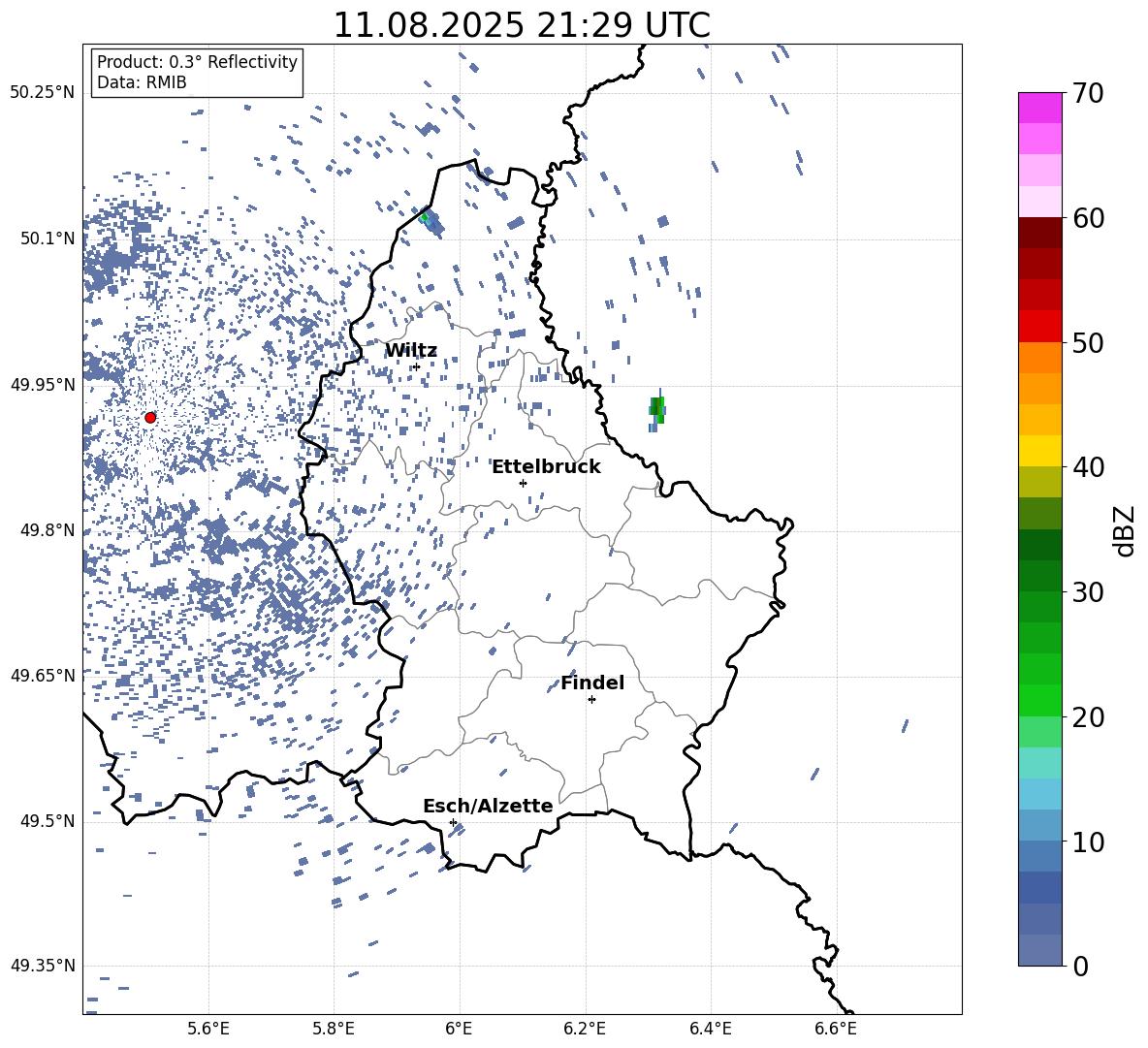Click the yellow 40 dBZ colorbar segment
The width and height of the screenshot is (1148, 1048).
click(1040, 451)
